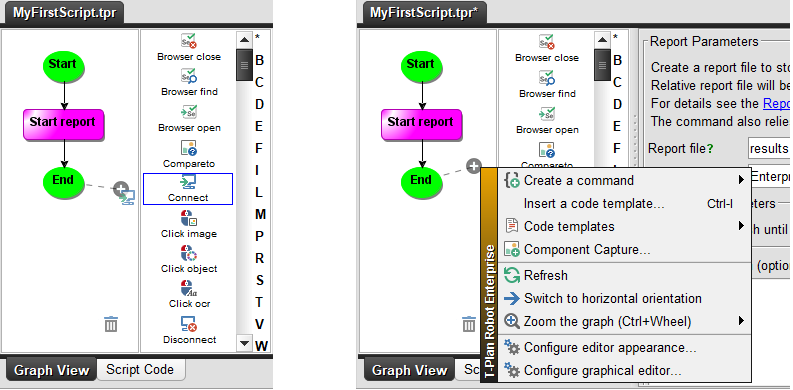Select Disconnect command in left palette
The height and width of the screenshot is (390, 793).
click(189, 330)
